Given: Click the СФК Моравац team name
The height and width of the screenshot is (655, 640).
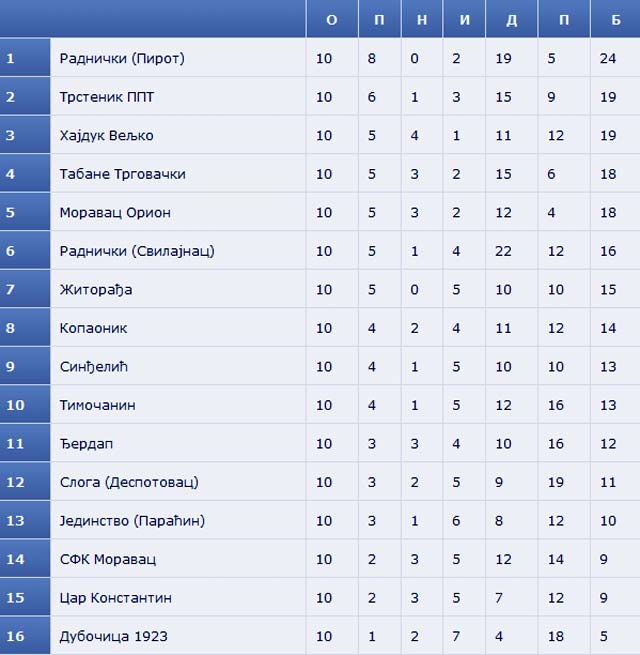Looking at the screenshot, I should coord(108,559).
